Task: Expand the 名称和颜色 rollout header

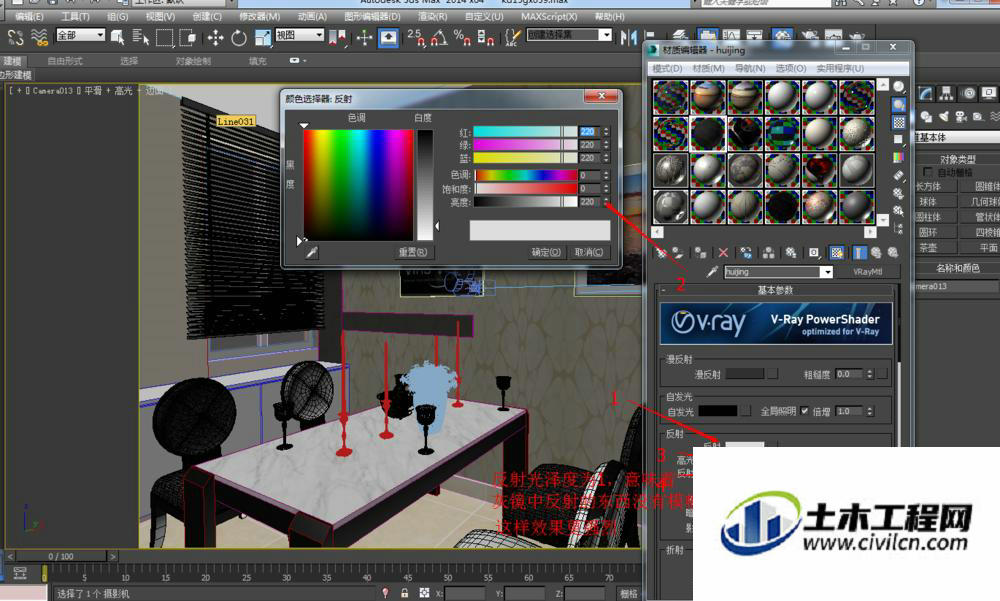Action: tap(957, 268)
